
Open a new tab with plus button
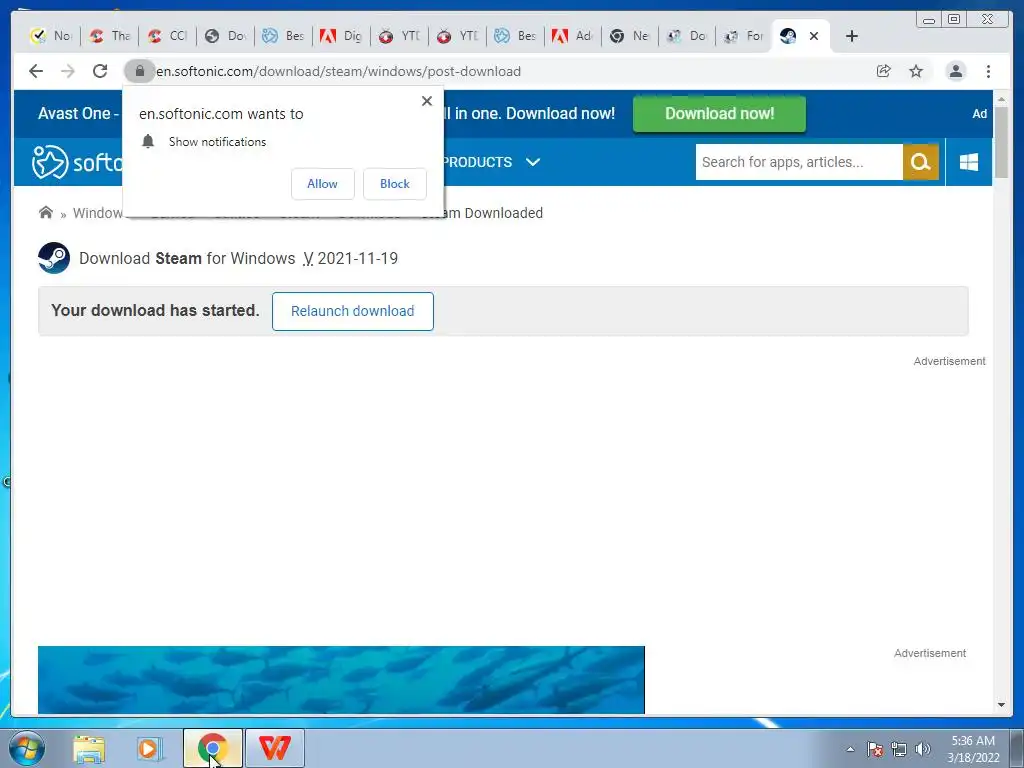click(x=852, y=36)
